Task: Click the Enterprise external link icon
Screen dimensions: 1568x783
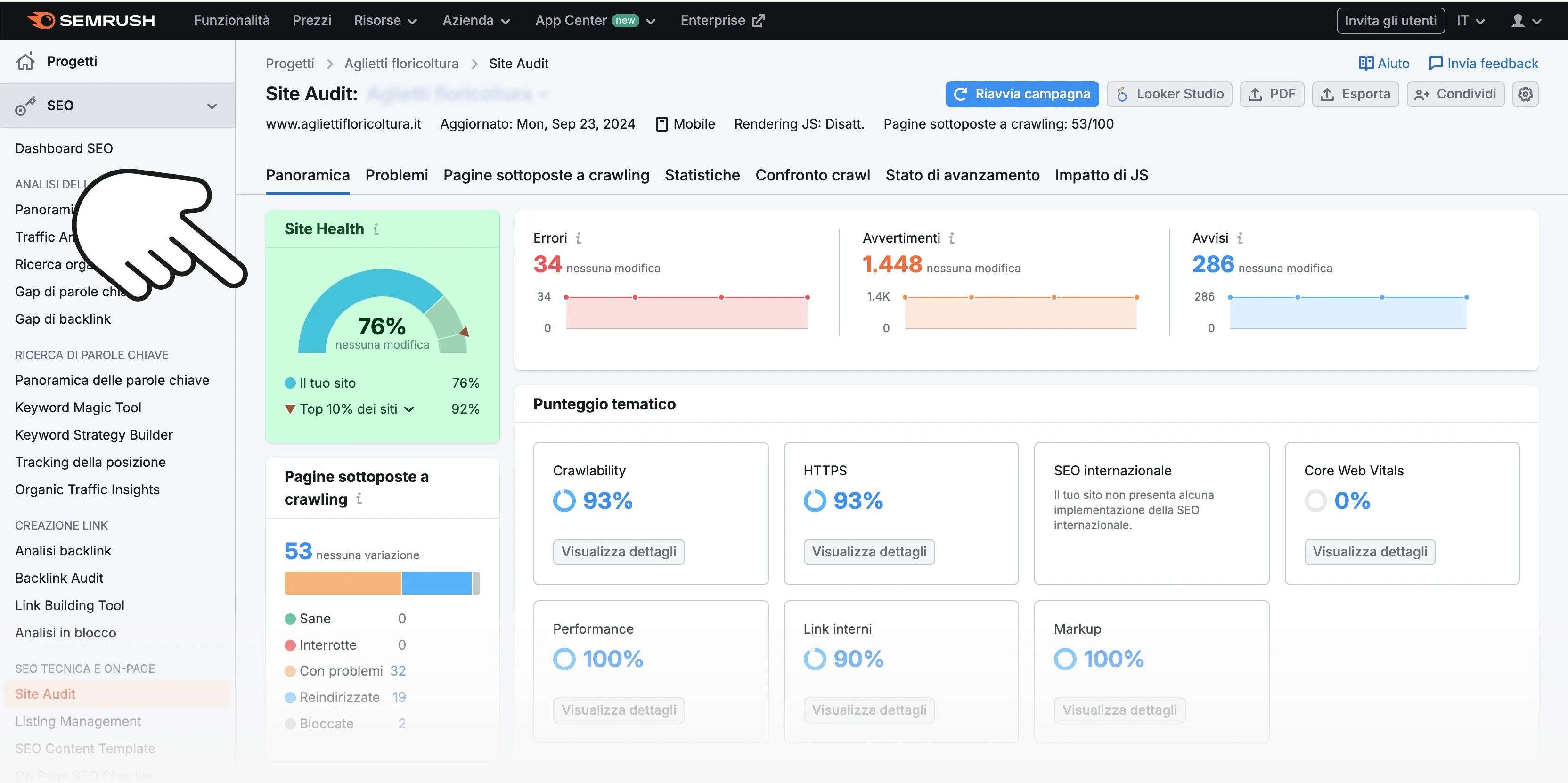Action: [758, 21]
